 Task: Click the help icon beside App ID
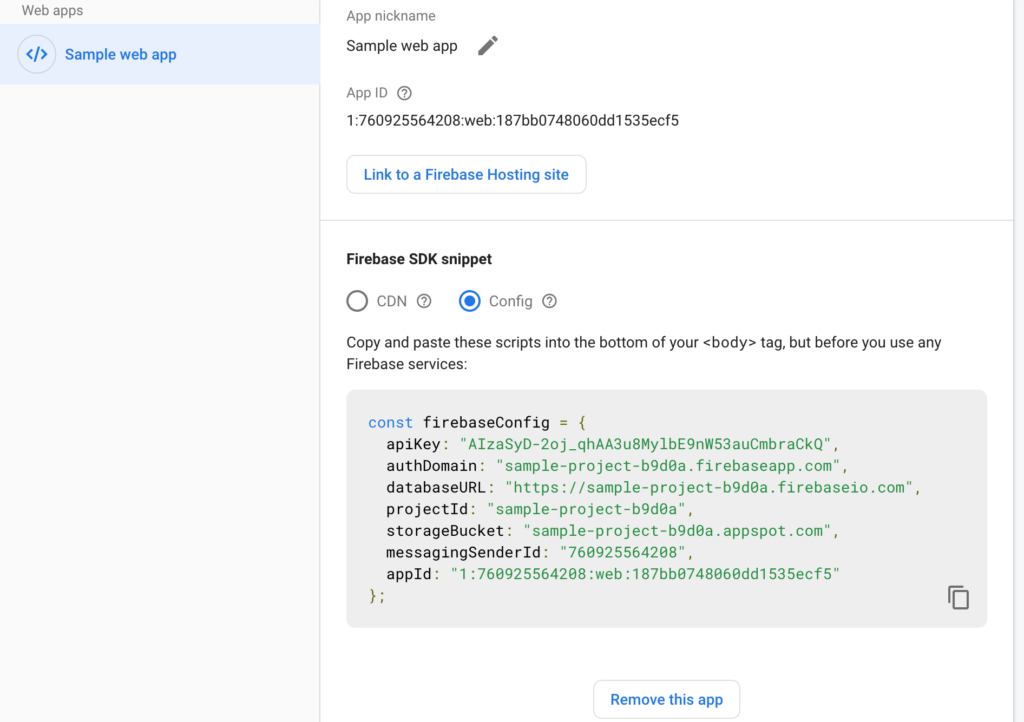(404, 93)
